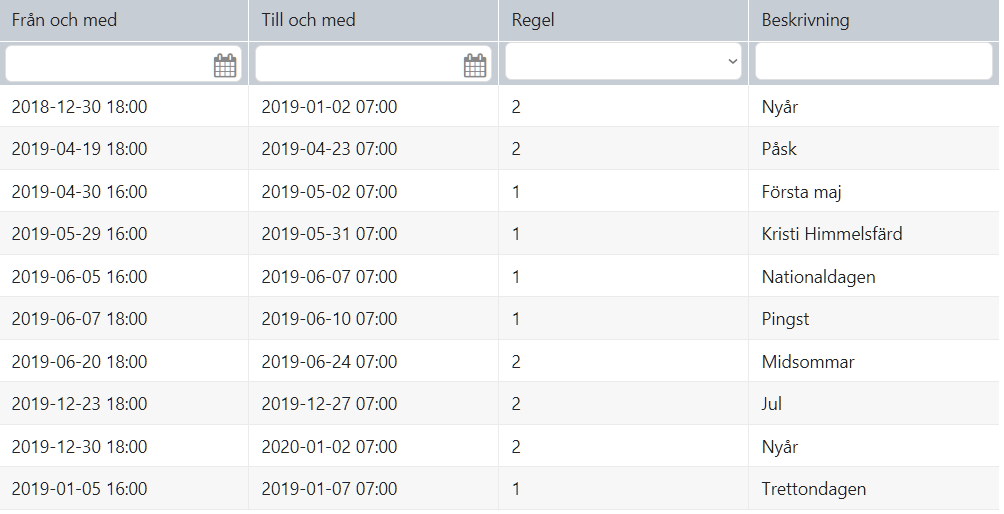Sort by Beskrivning column header
The image size is (1004, 514).
pyautogui.click(x=805, y=20)
